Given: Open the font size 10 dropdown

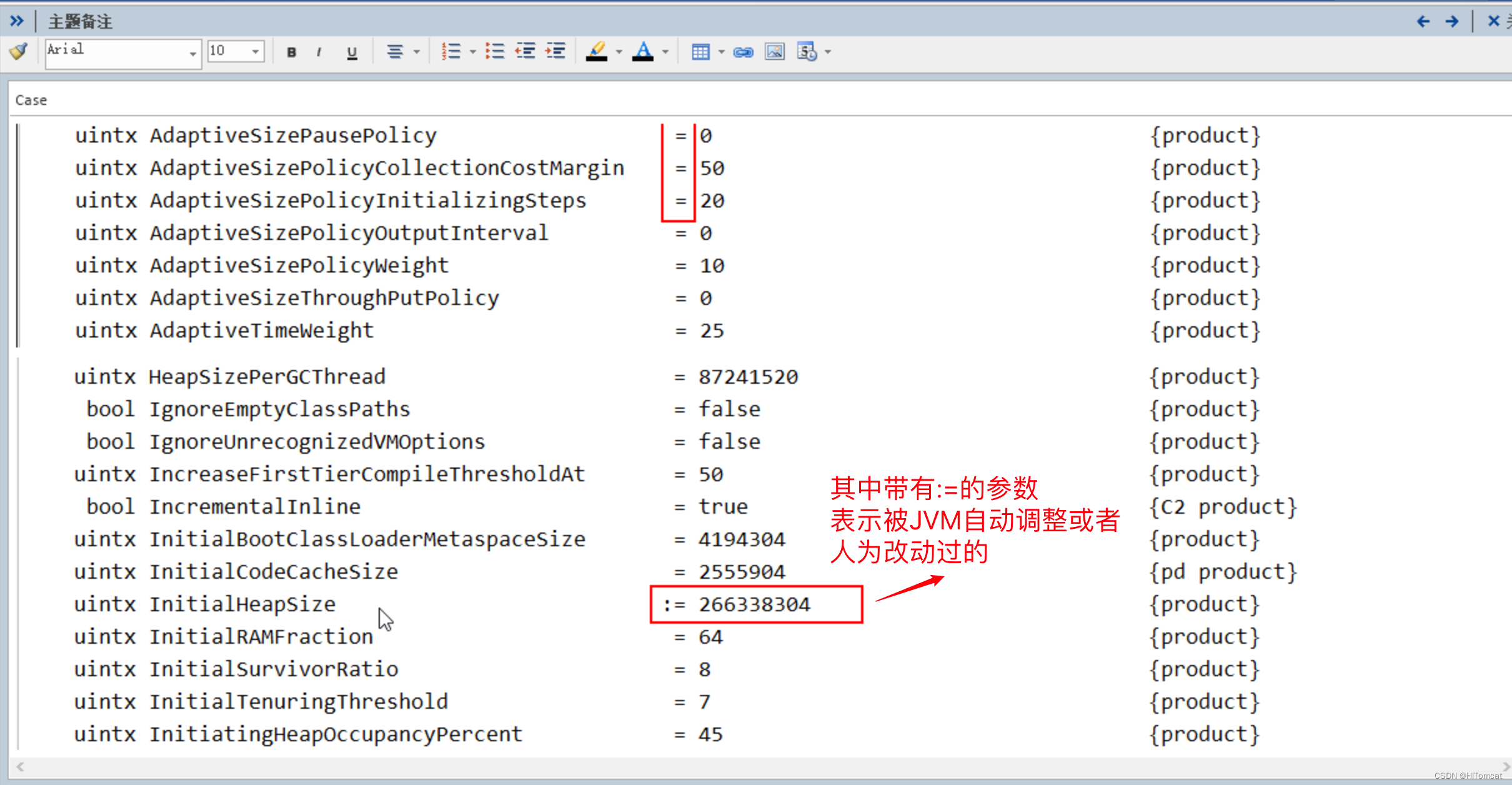Looking at the screenshot, I should (x=256, y=51).
